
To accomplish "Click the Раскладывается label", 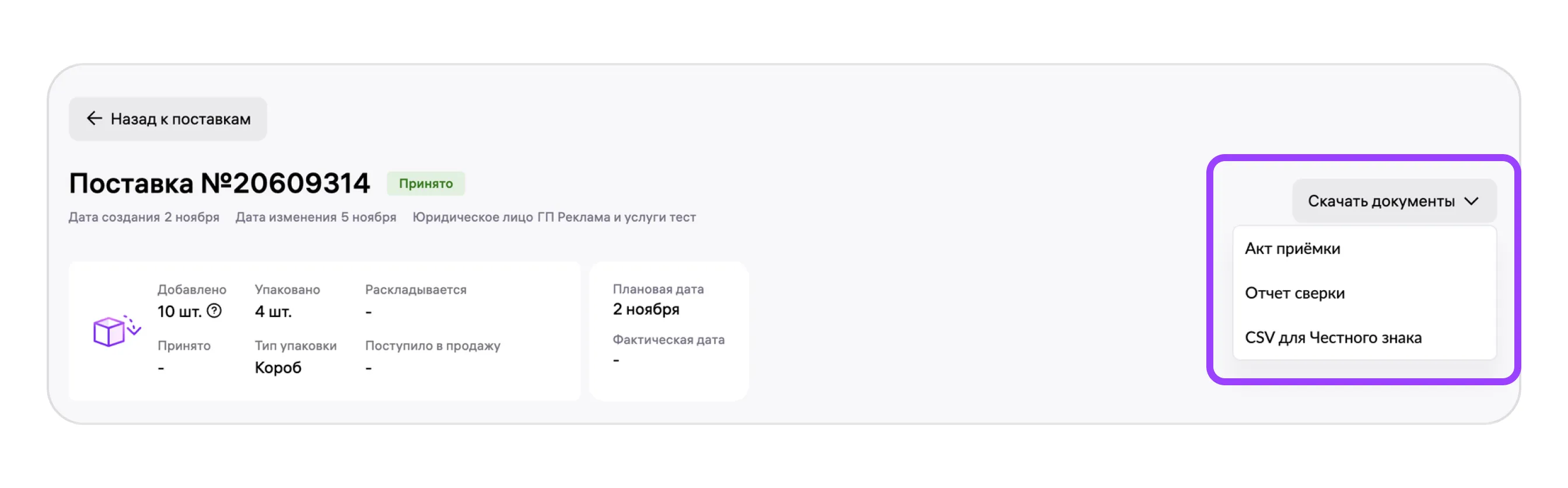I will [x=415, y=290].
